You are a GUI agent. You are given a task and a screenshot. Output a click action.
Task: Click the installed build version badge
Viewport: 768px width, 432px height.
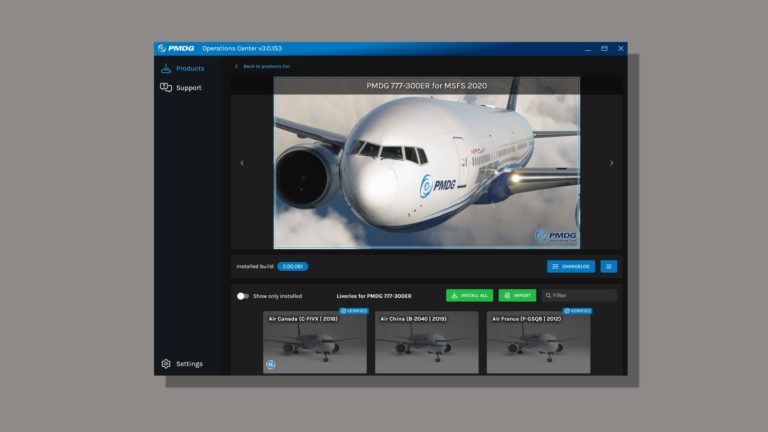[x=292, y=267]
